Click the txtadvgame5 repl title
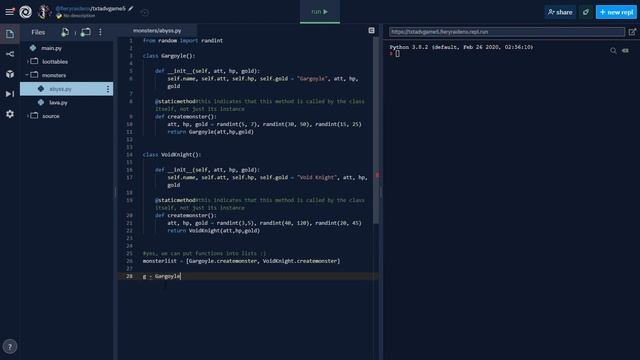Viewport: 640px width, 360px height. (x=109, y=8)
